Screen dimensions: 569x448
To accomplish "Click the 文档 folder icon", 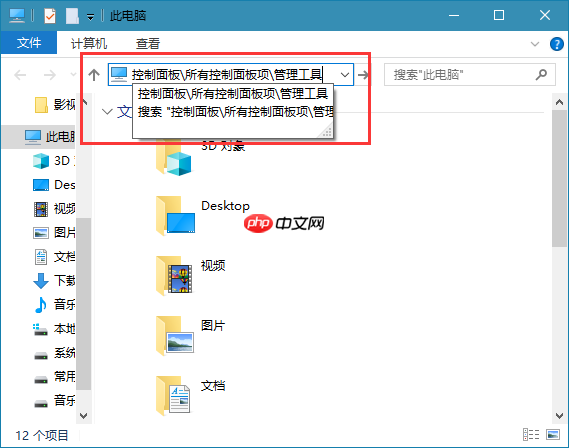I will click(x=173, y=396).
